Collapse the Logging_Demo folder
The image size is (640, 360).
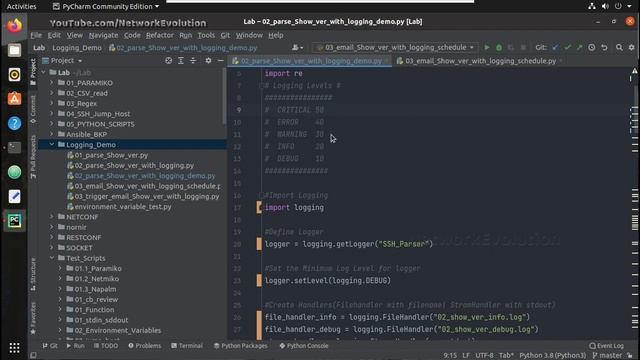(52, 144)
